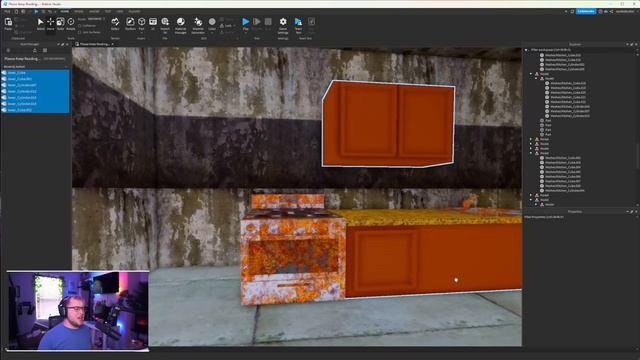Open the Toolbox panel
This screenshot has height=360, width=640.
pyautogui.click(x=130, y=24)
